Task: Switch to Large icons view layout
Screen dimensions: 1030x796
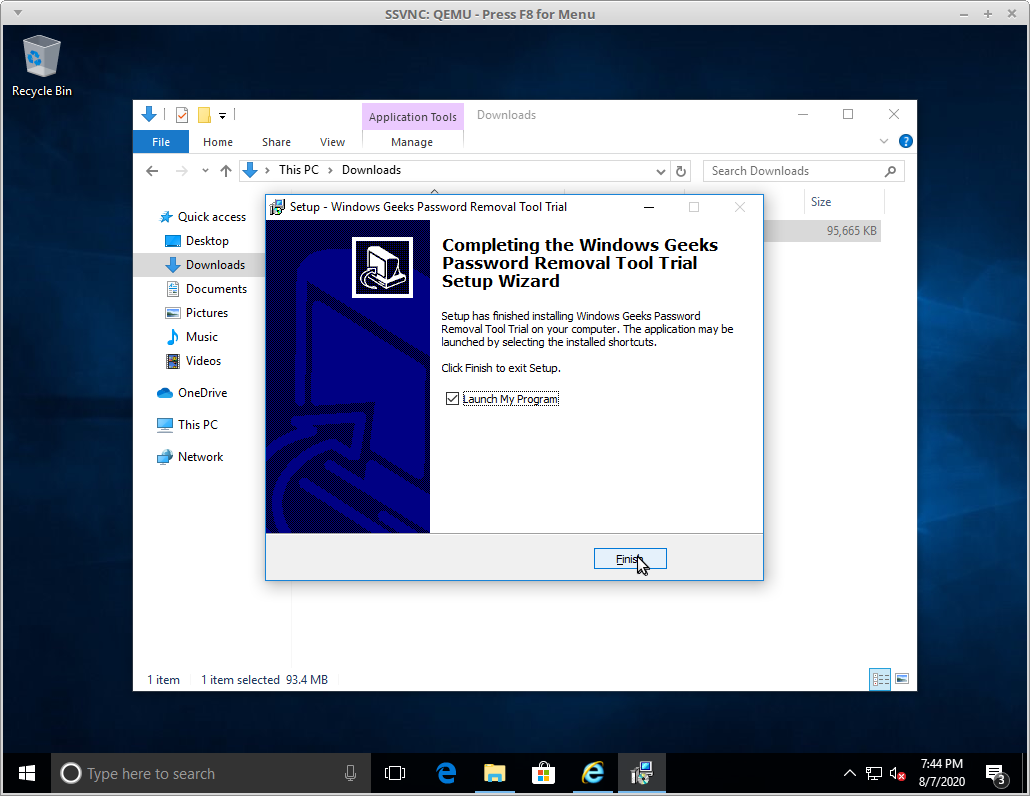Action: click(902, 679)
